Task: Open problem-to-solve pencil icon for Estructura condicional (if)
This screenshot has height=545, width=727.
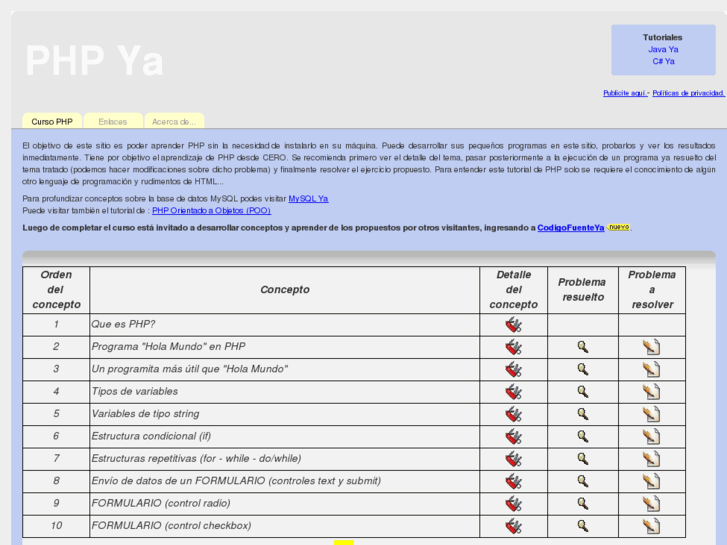Action: (651, 436)
